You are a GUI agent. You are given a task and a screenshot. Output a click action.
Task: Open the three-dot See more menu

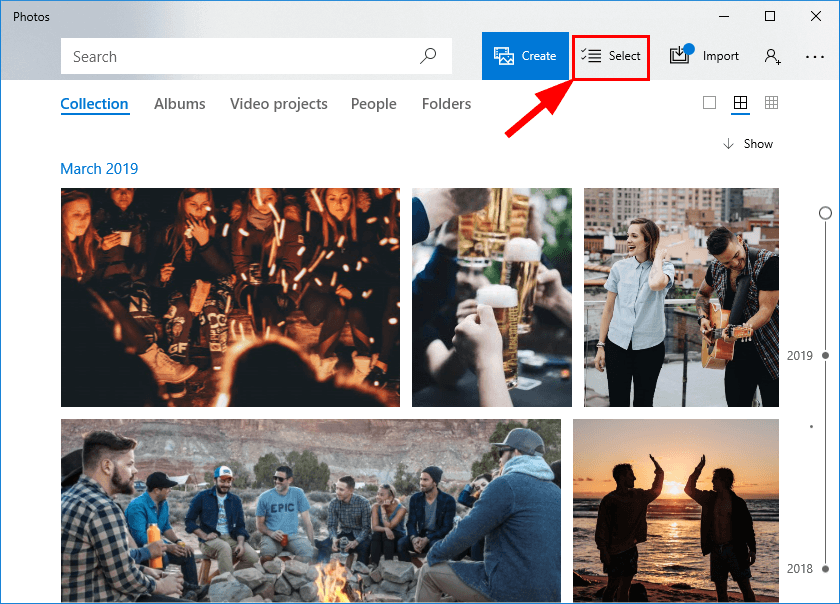coord(814,56)
